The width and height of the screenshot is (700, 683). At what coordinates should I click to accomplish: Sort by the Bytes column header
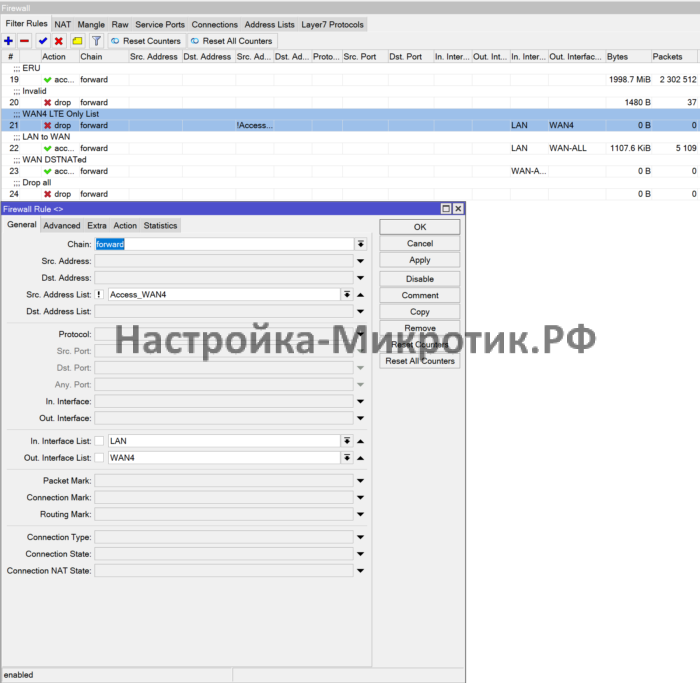tap(628, 57)
